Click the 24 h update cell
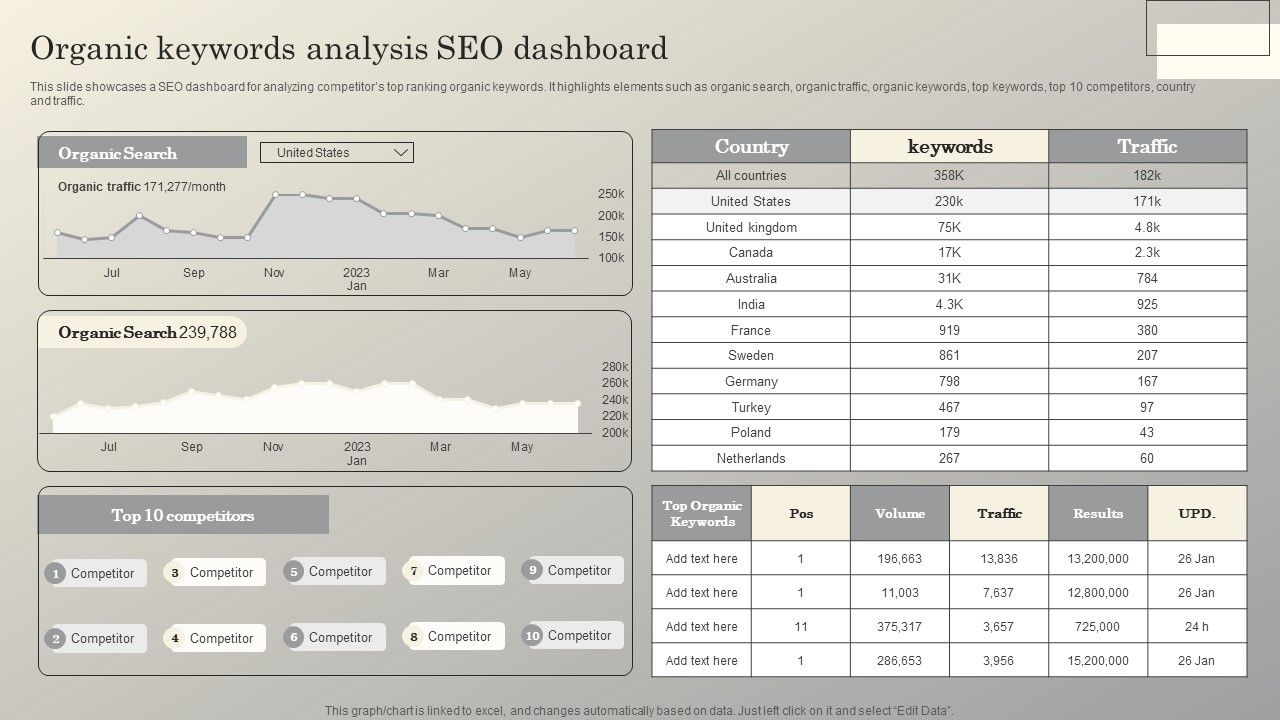The height and width of the screenshot is (720, 1280). (x=1197, y=627)
